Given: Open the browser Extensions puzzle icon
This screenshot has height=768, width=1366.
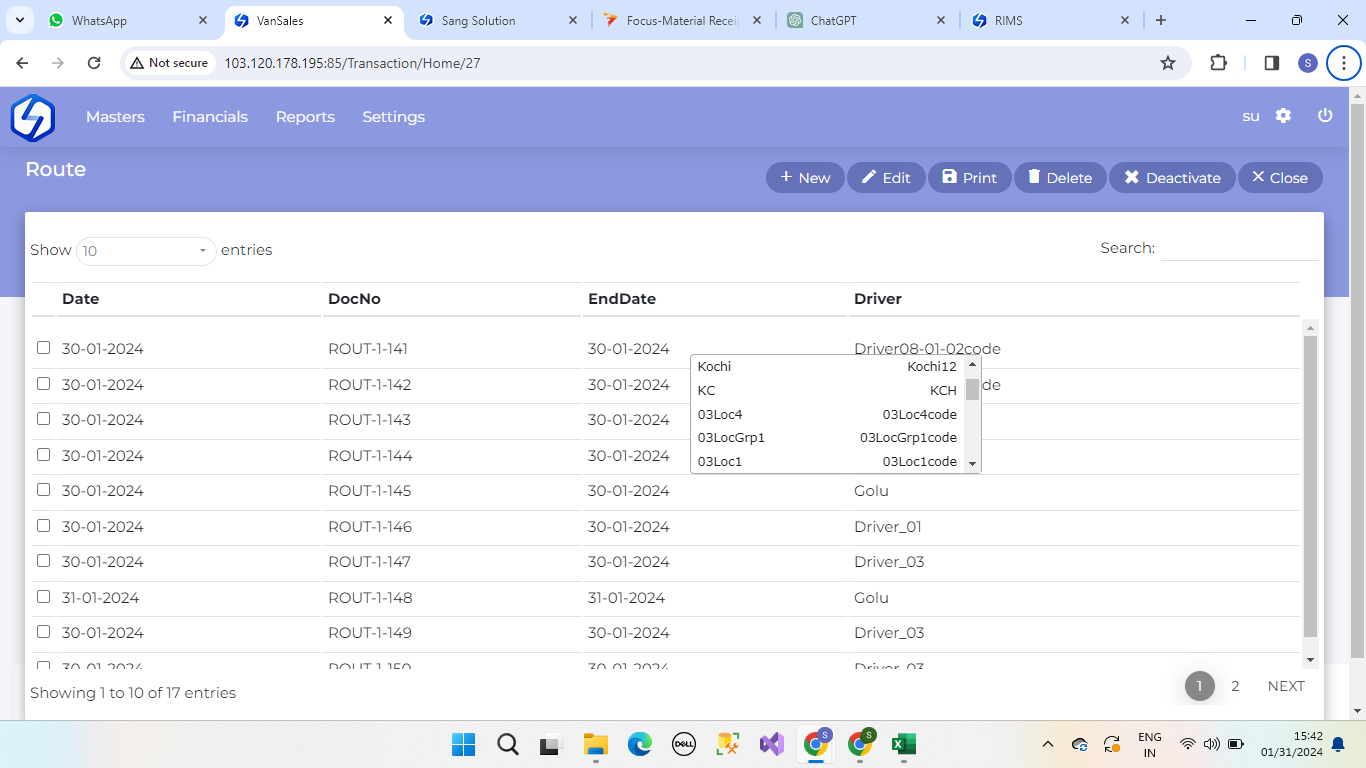Looking at the screenshot, I should point(1218,63).
